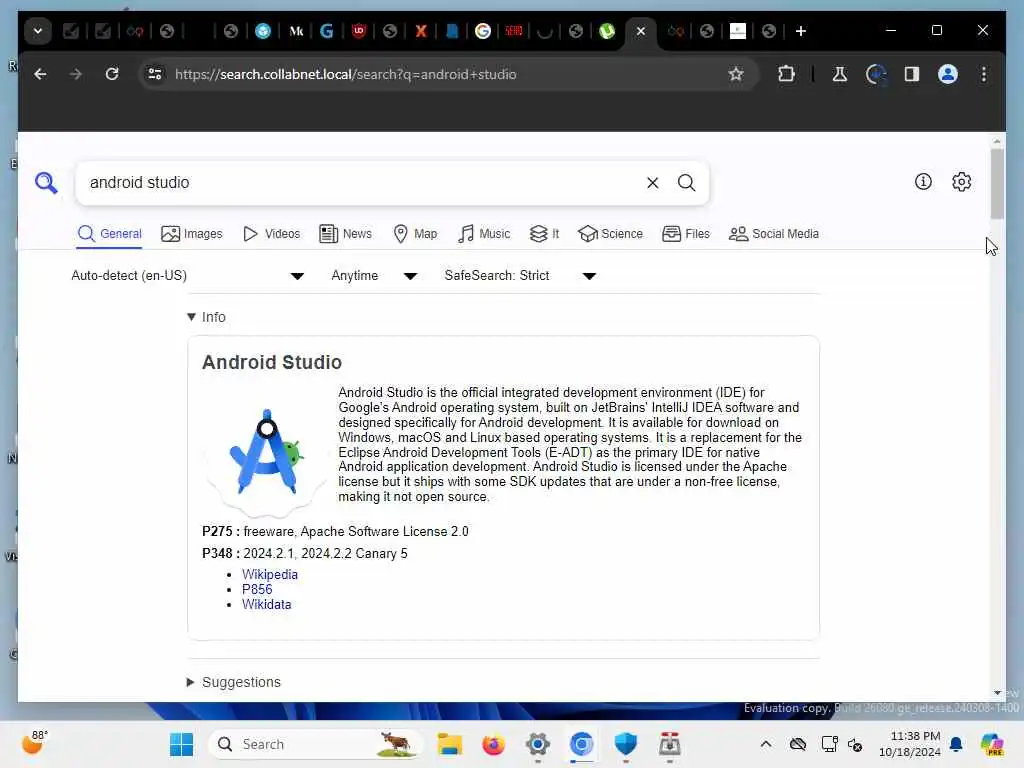
Task: Open Windows Security shield on the taskbar
Action: click(626, 744)
